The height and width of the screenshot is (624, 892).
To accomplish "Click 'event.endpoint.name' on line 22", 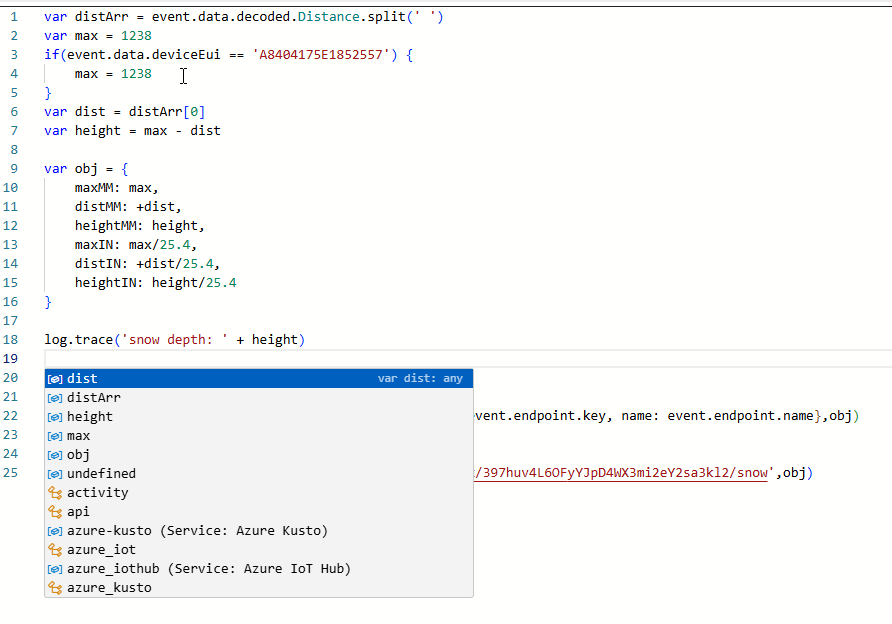I will [740, 416].
